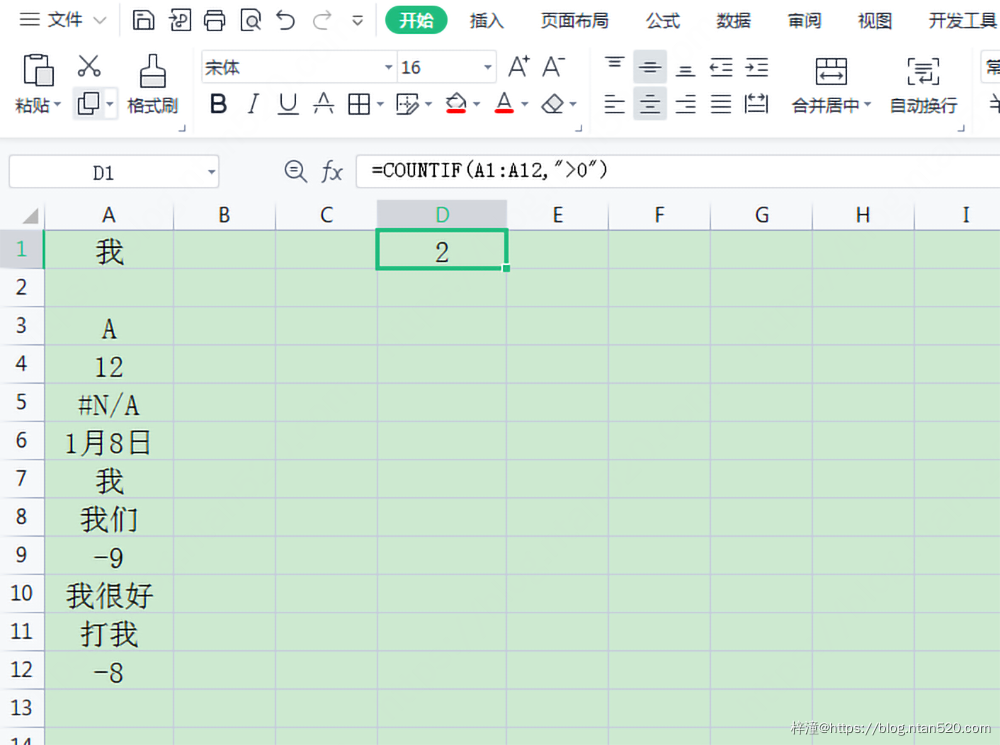Viewport: 1000px width, 745px height.
Task: Open Print Preview icon
Action: pos(251,20)
